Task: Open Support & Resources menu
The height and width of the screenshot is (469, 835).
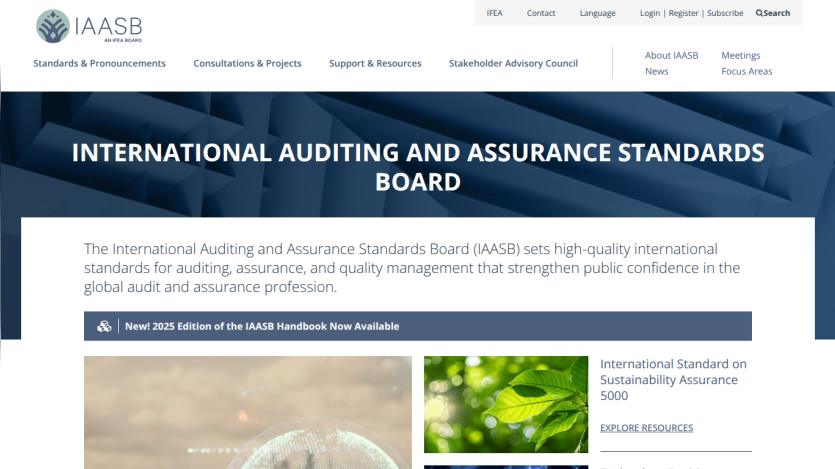Action: pos(375,63)
